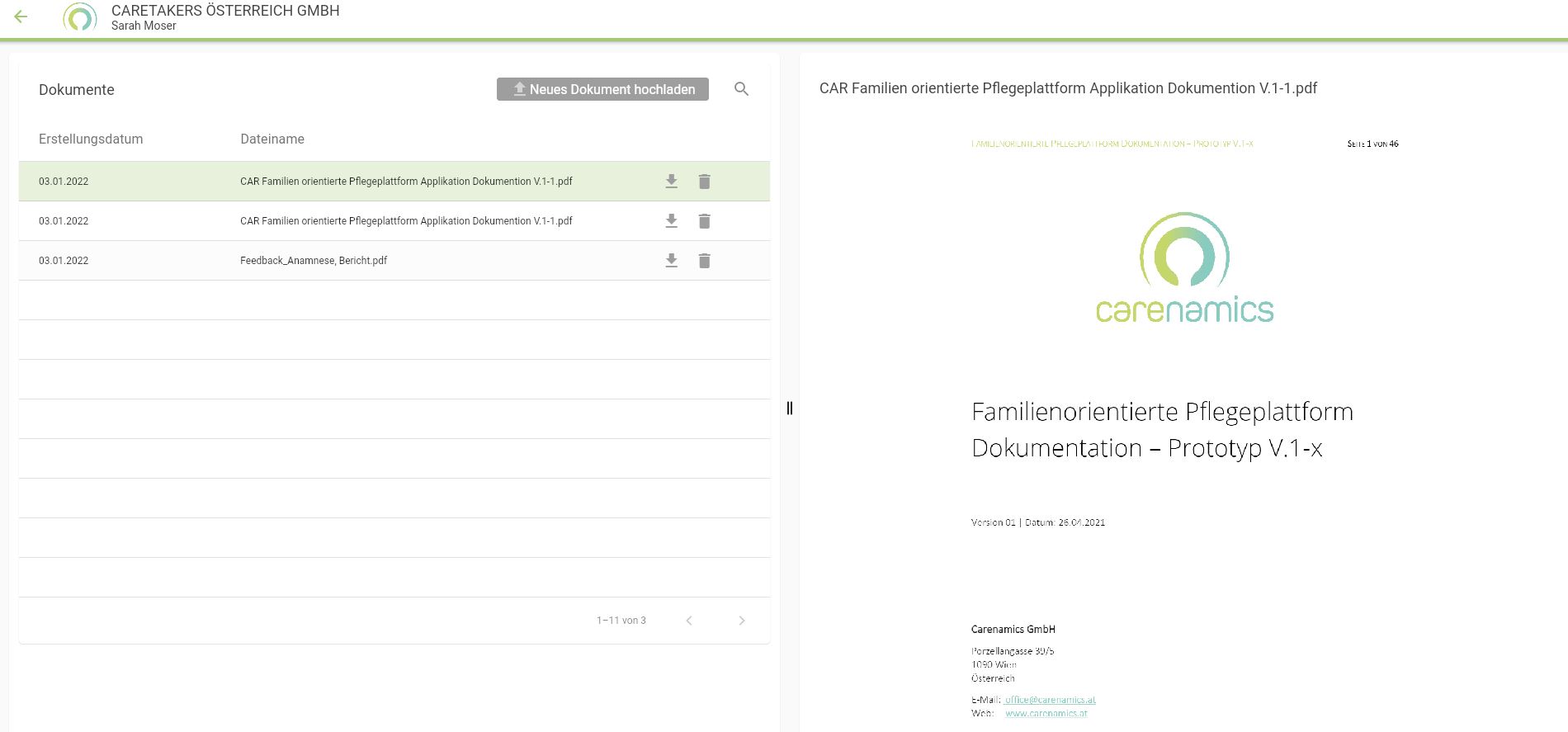Download the non-highlighted Dokumention V.1-1.pdf file

[672, 221]
